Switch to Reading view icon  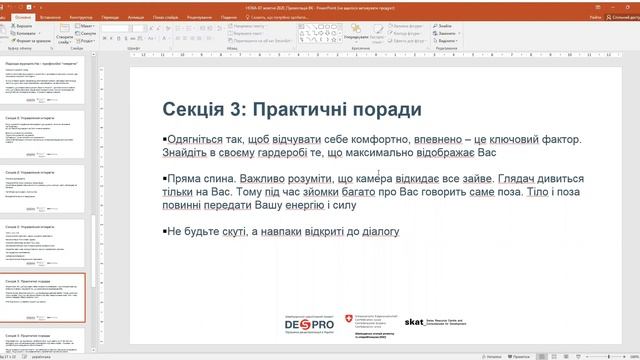(x=566, y=357)
